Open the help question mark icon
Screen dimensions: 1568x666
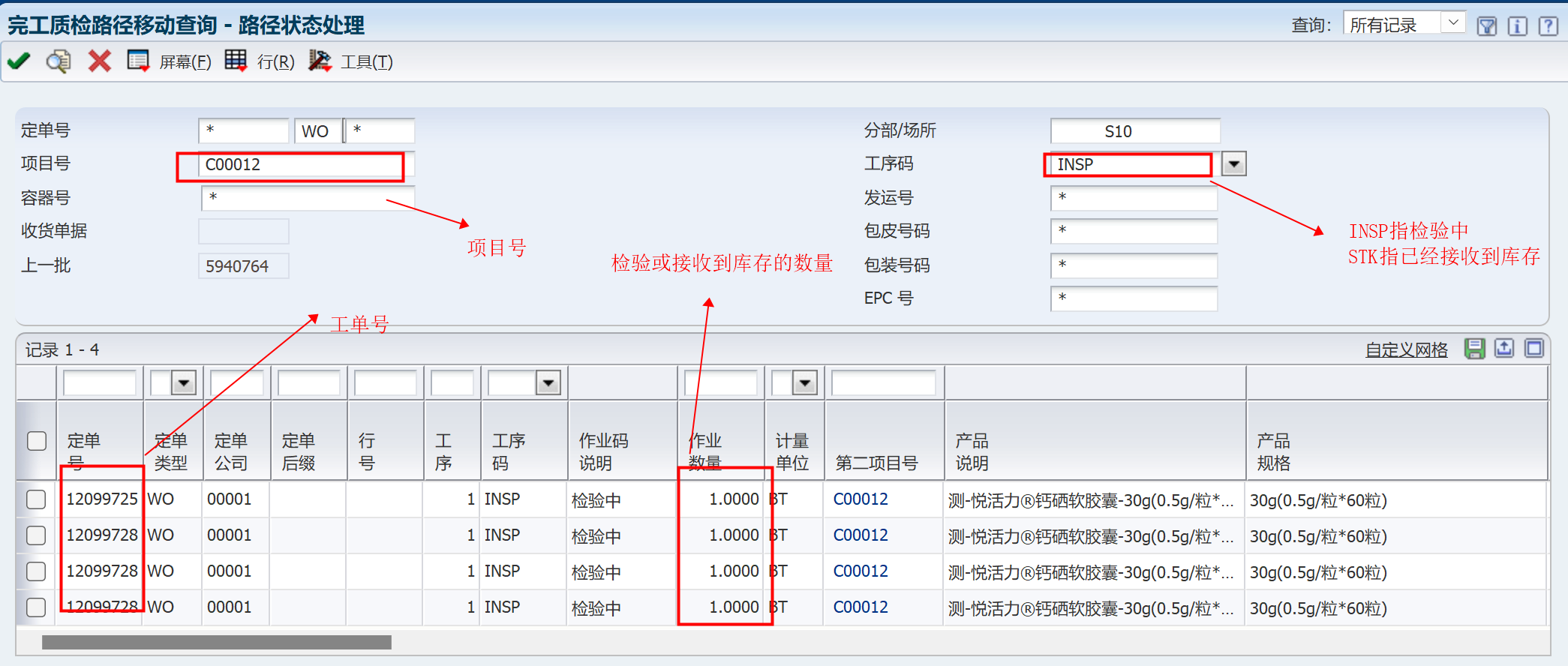click(1548, 26)
